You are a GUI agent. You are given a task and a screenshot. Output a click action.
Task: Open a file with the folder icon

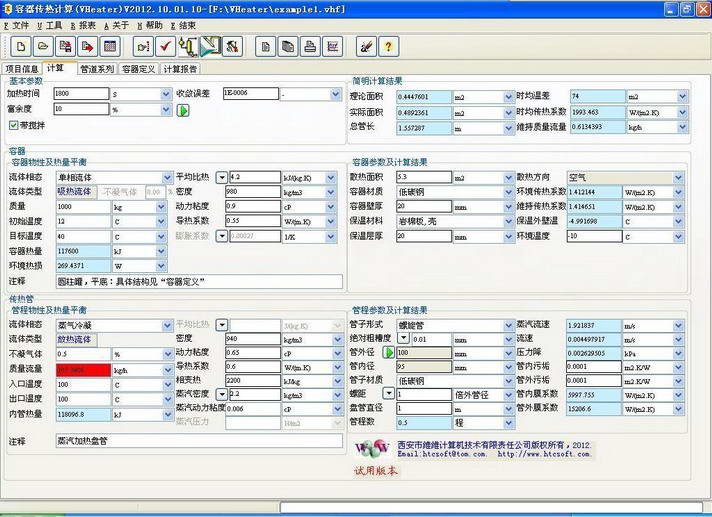(x=43, y=46)
